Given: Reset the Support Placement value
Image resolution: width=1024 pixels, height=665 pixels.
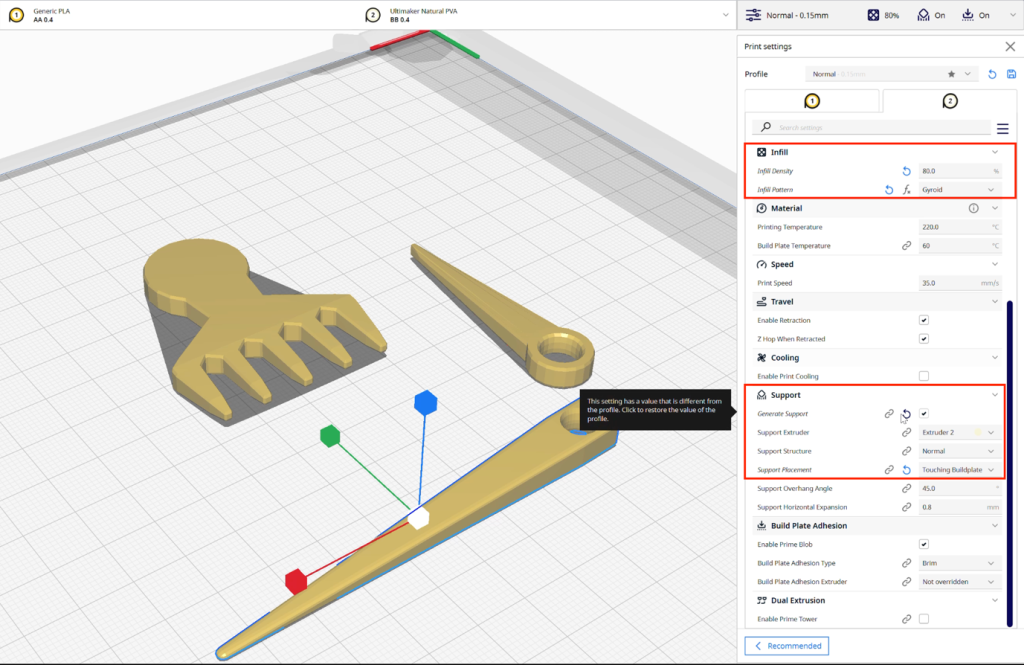Looking at the screenshot, I should click(906, 470).
